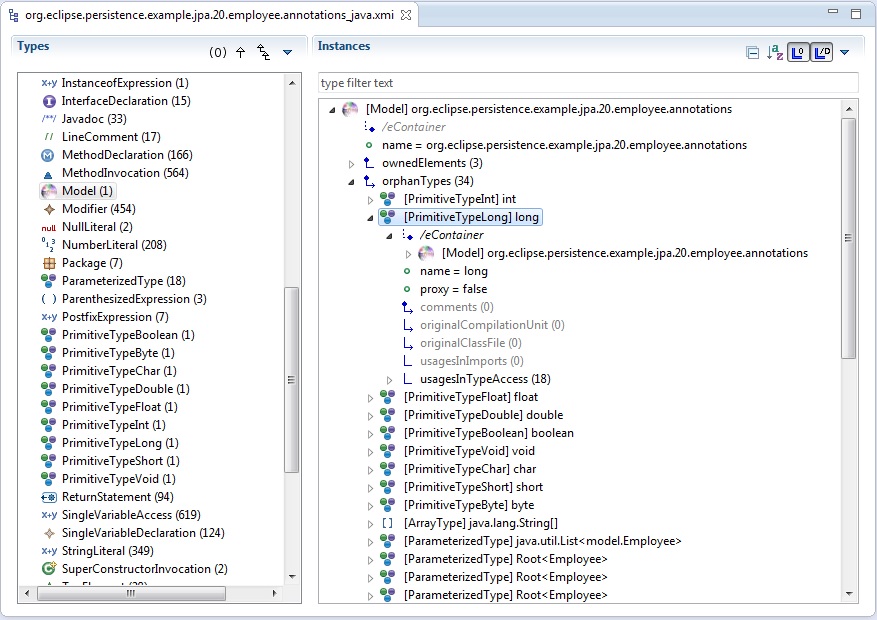
Task: Click the ownedElements reference icon
Action: coord(369,163)
